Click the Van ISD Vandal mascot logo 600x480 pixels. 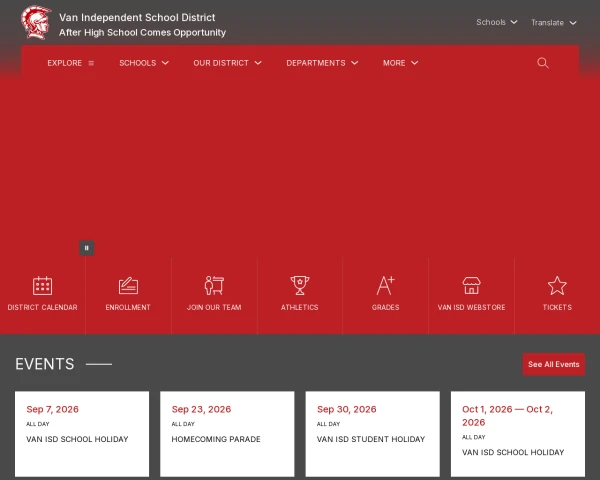coord(36,22)
